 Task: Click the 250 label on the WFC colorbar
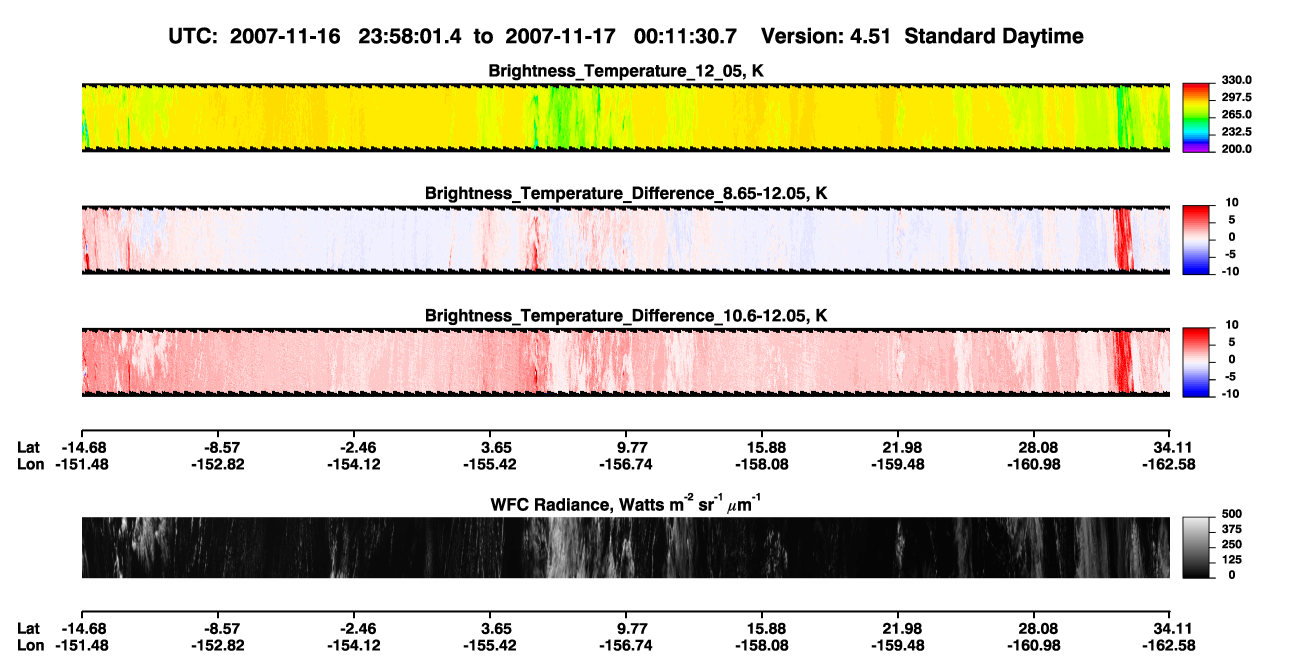[x=1231, y=543]
